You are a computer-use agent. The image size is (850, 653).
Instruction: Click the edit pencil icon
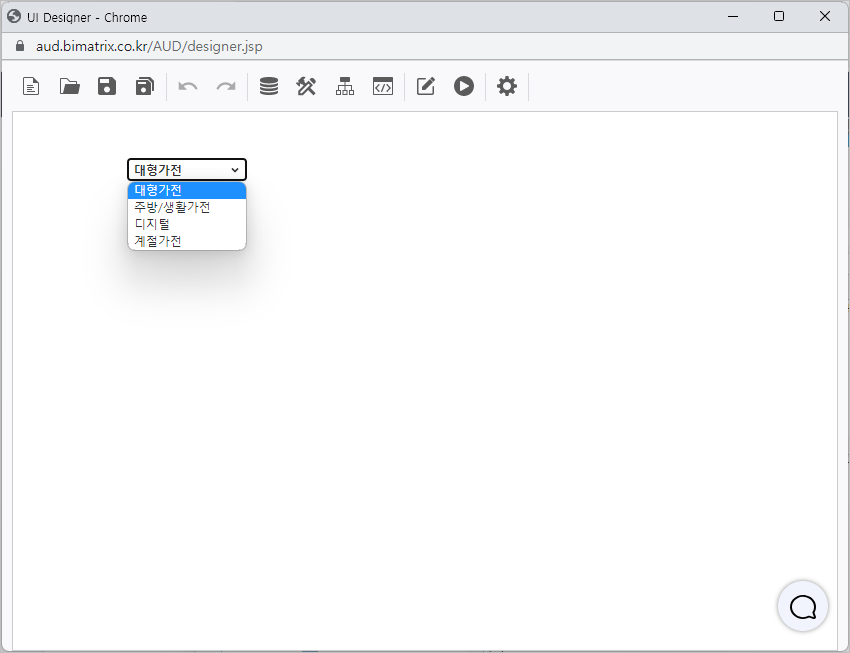coord(426,87)
